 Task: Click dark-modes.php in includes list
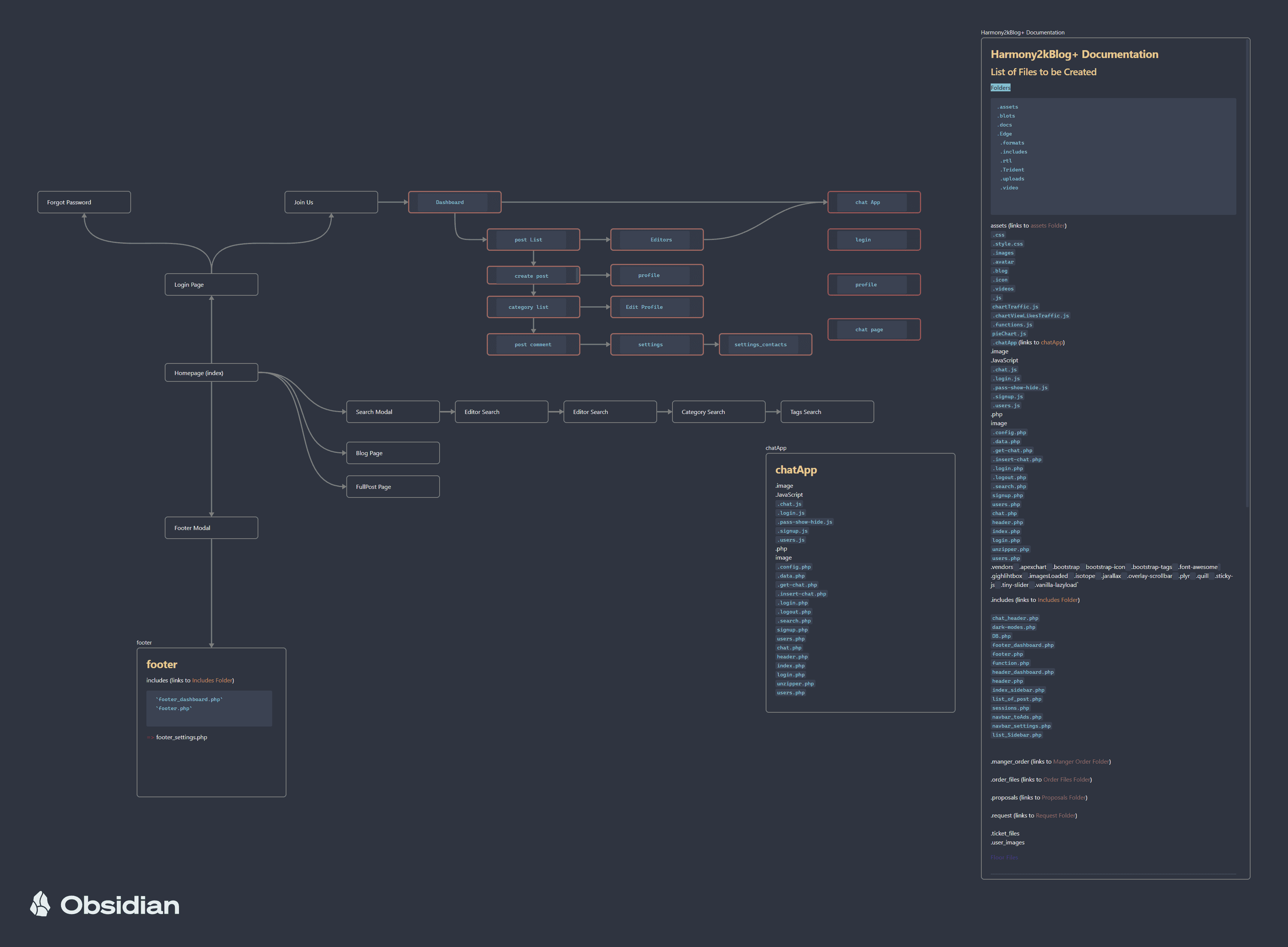[1014, 627]
